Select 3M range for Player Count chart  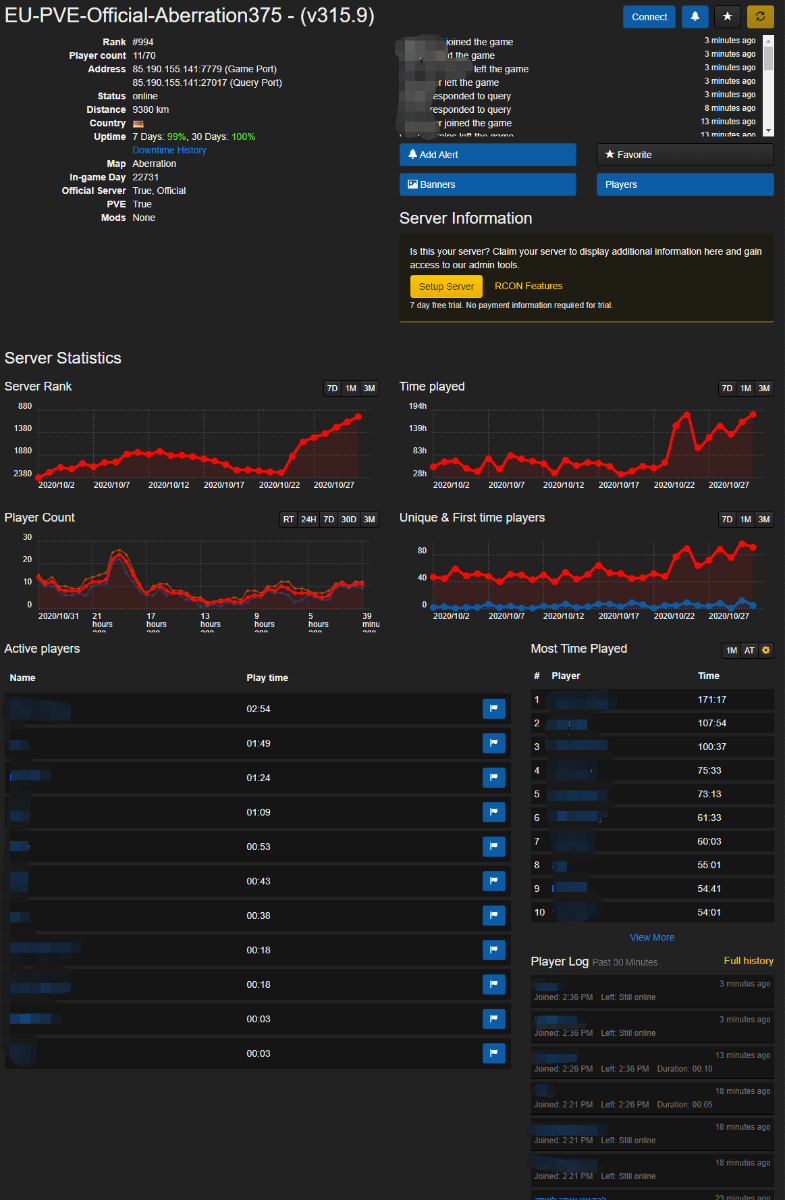pos(369,519)
